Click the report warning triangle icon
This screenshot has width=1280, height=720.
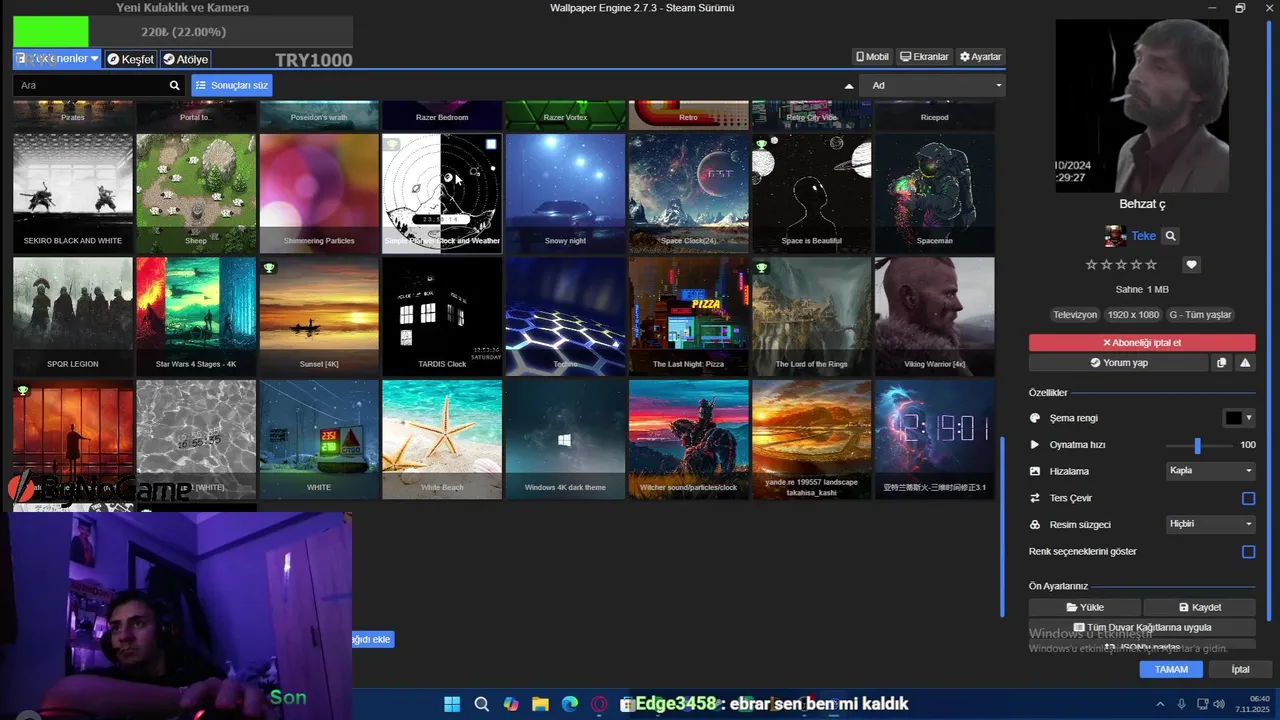click(1245, 363)
